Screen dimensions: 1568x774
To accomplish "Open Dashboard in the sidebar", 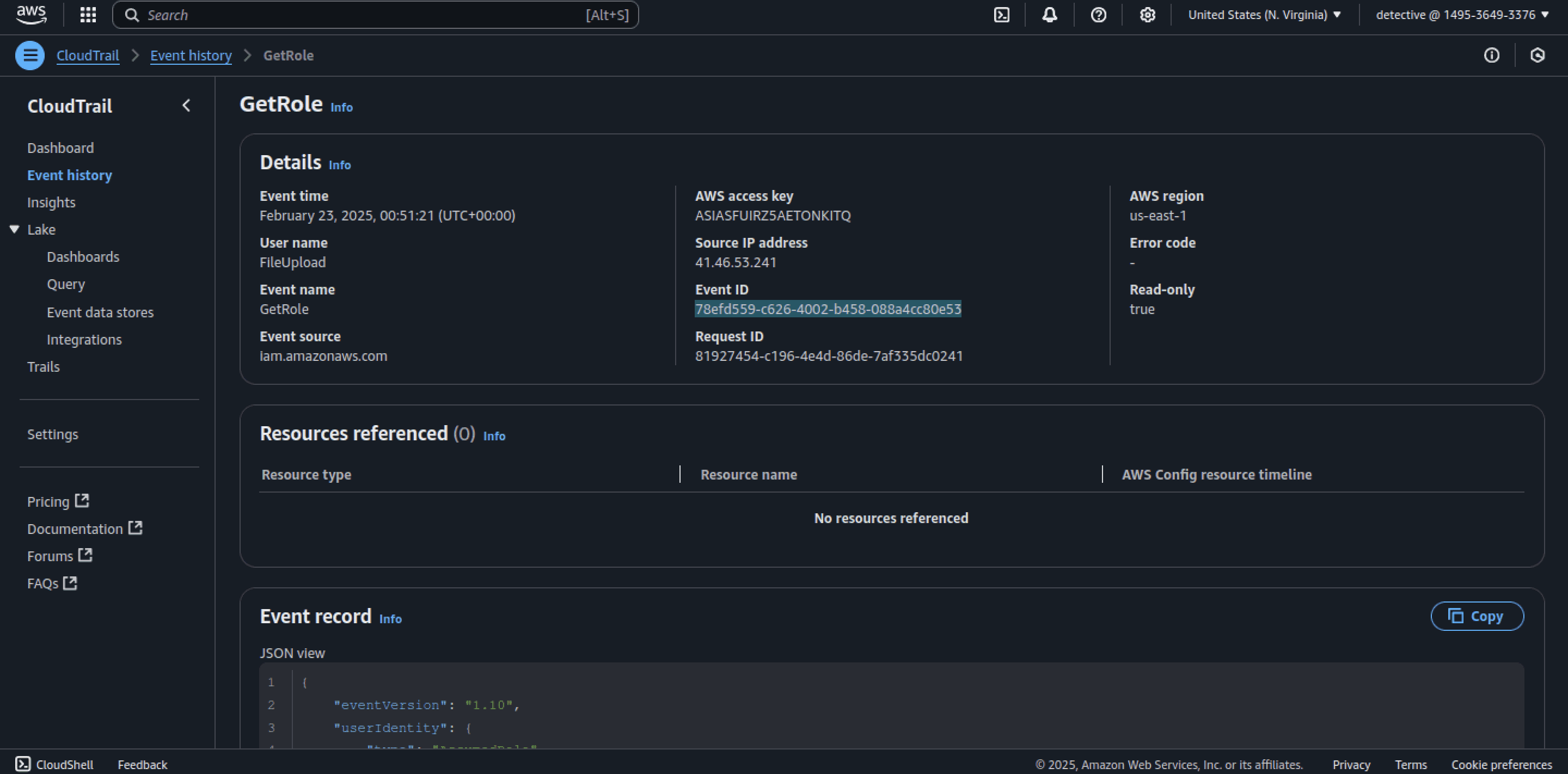I will coord(60,148).
